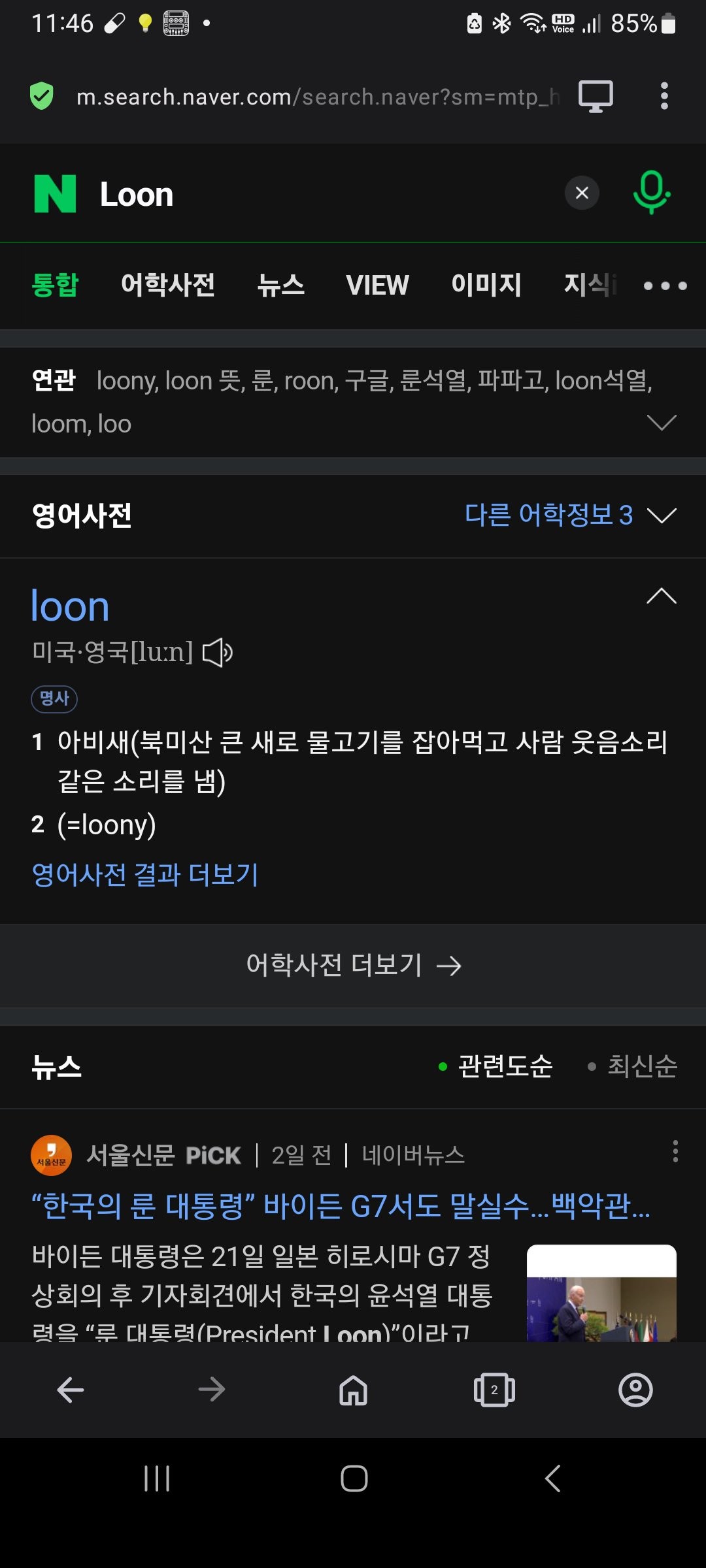Switch to the 어학사전 tab
The image size is (706, 1568).
tap(168, 285)
